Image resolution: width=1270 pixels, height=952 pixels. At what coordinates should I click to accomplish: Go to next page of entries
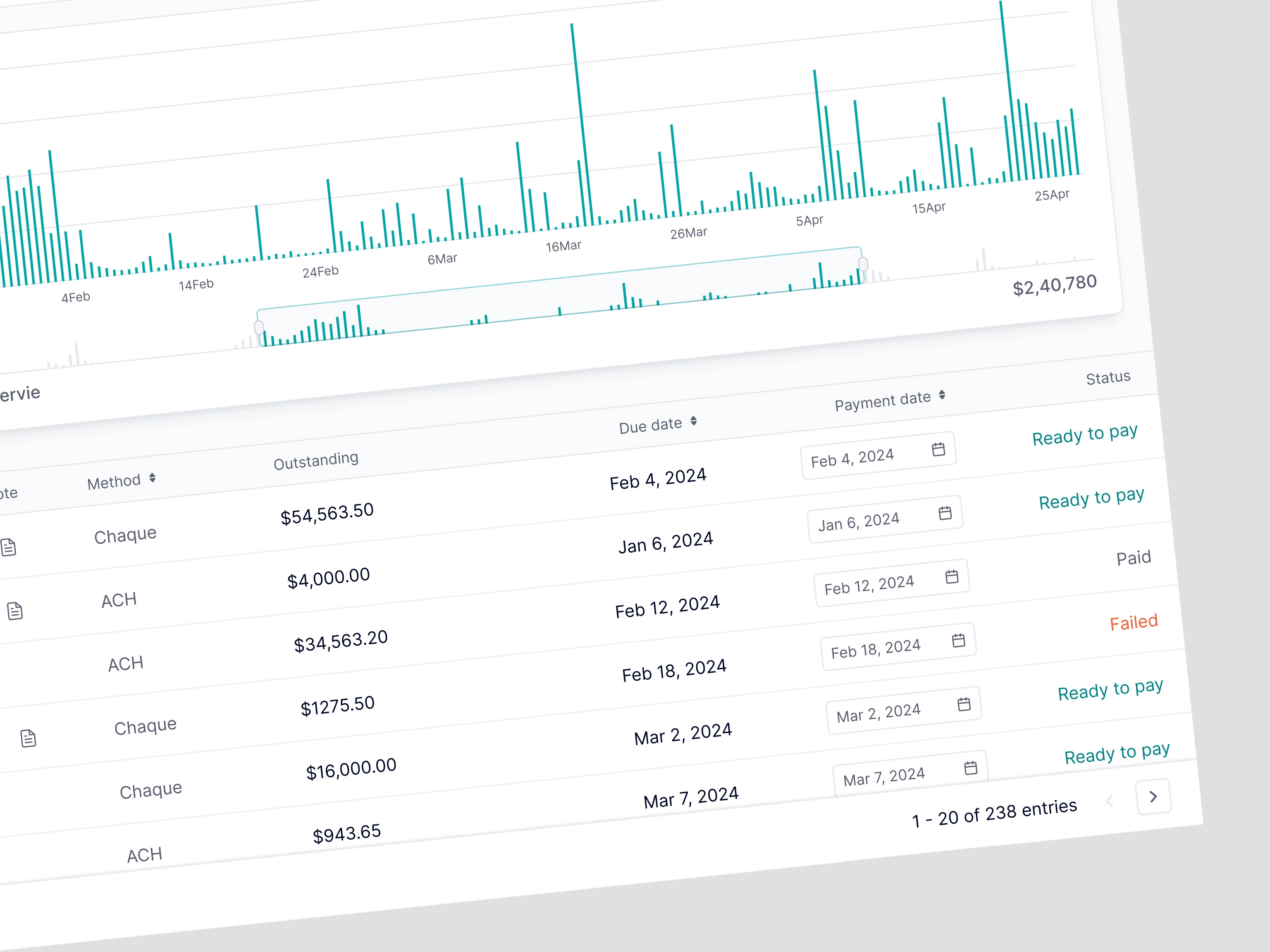click(1153, 797)
